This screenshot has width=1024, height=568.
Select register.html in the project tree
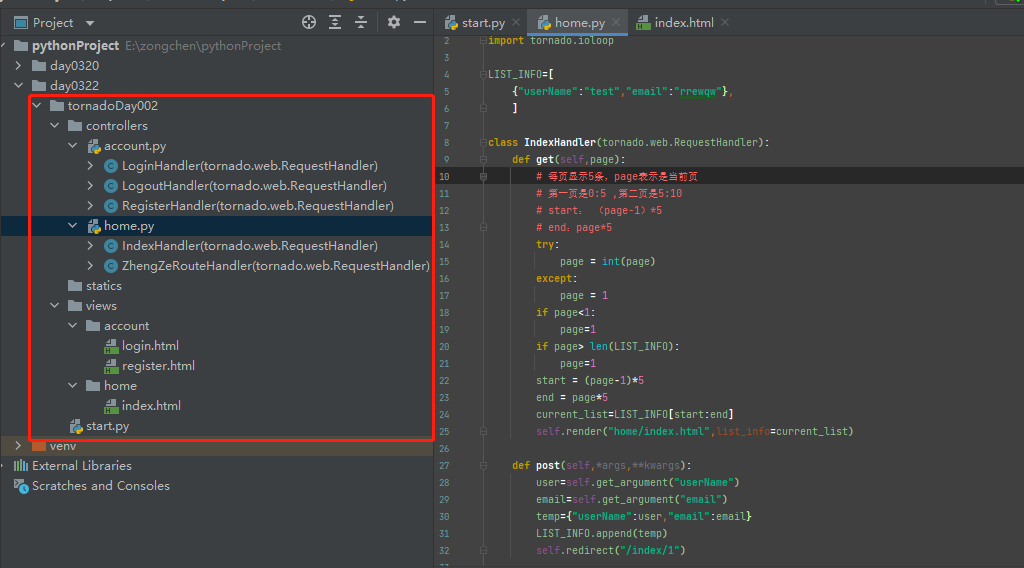157,366
